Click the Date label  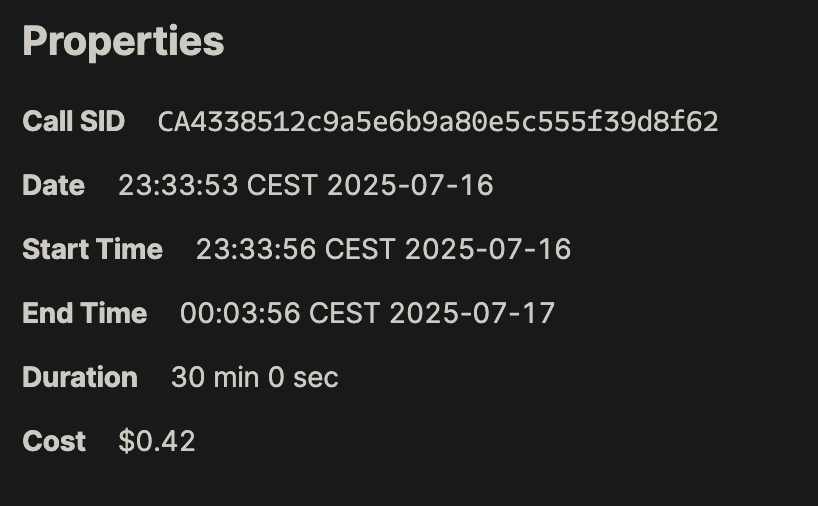(53, 185)
